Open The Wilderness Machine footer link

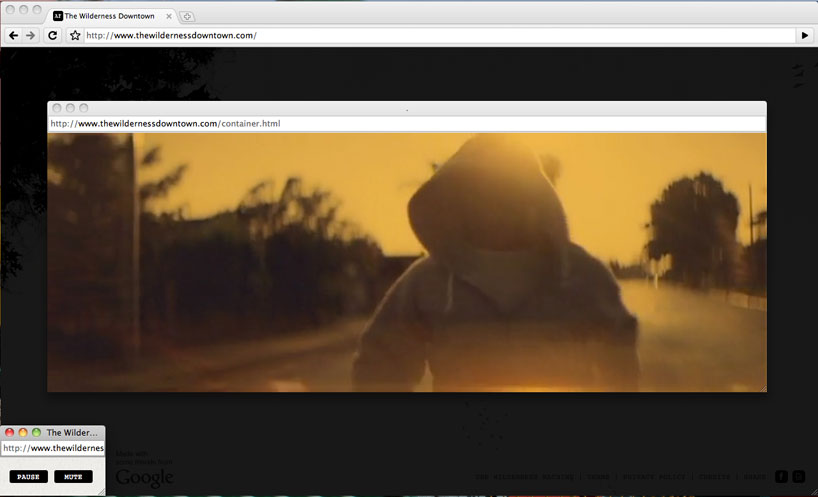coord(525,477)
